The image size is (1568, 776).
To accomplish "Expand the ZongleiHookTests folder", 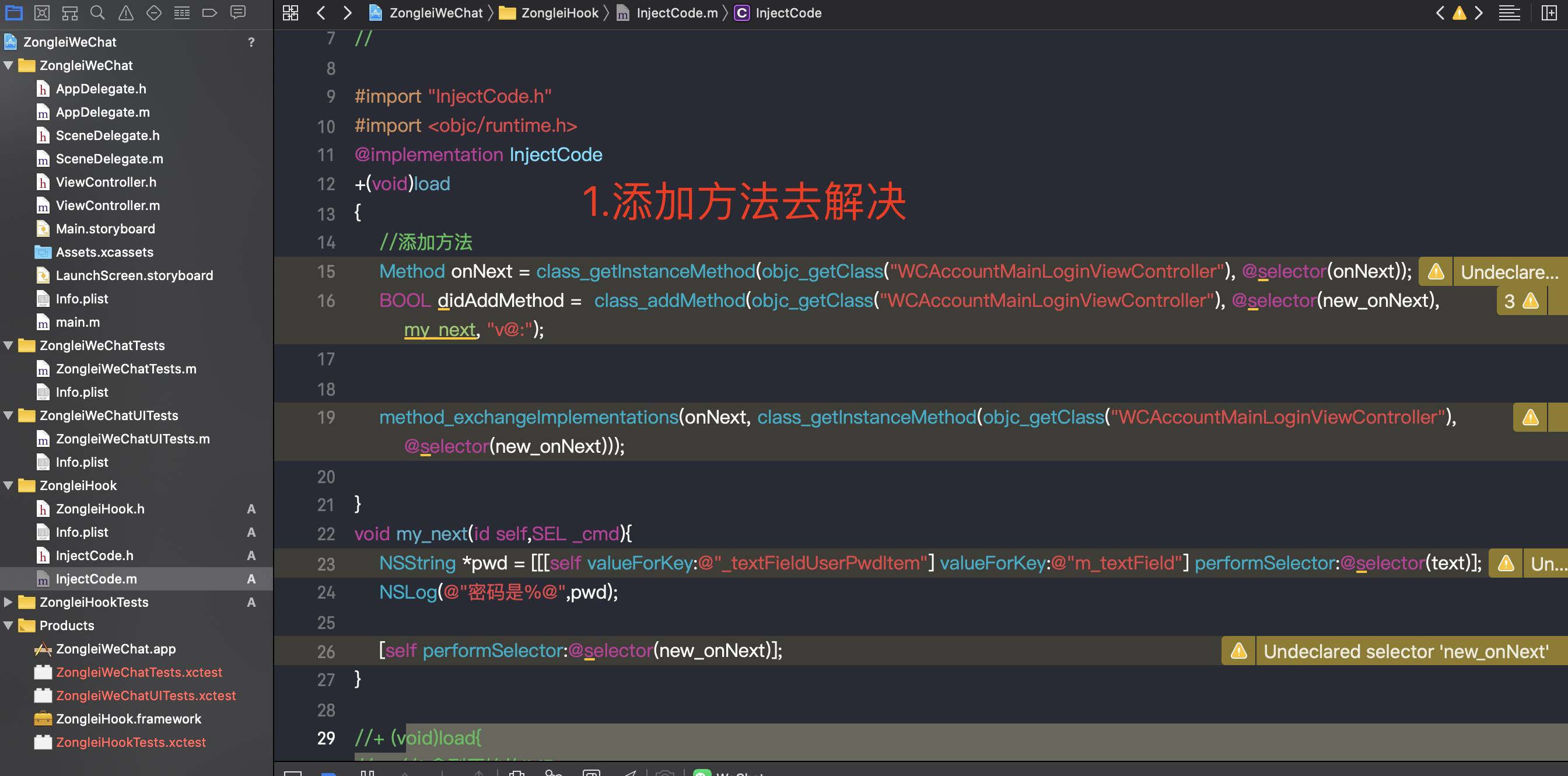I will [9, 602].
